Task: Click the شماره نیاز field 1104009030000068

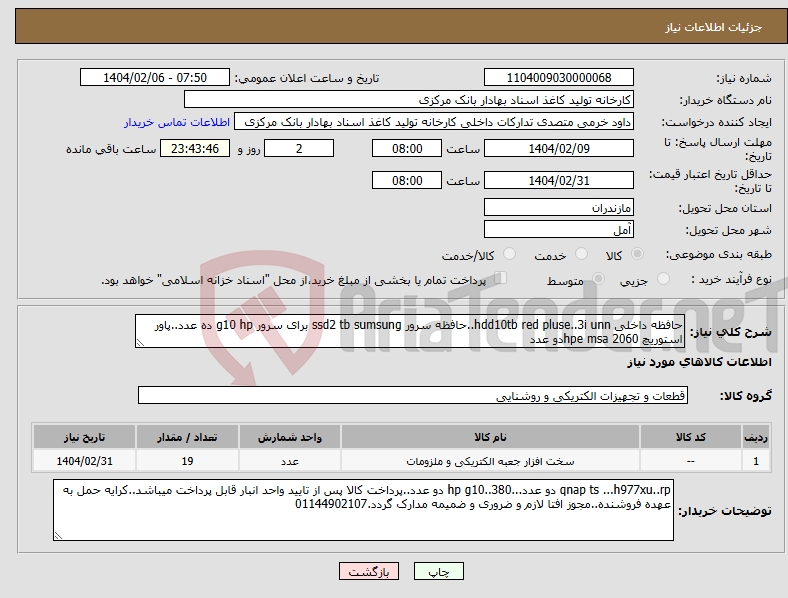Action: coord(558,78)
